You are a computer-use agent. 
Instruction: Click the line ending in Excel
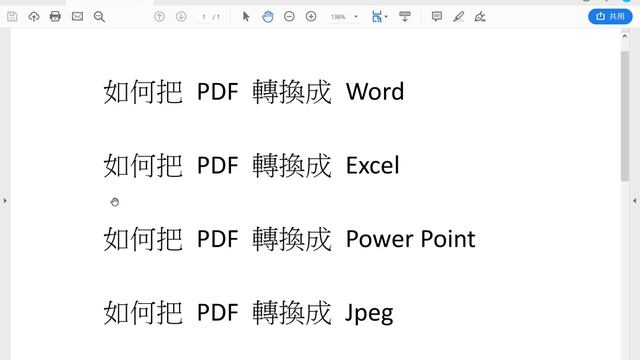point(251,165)
